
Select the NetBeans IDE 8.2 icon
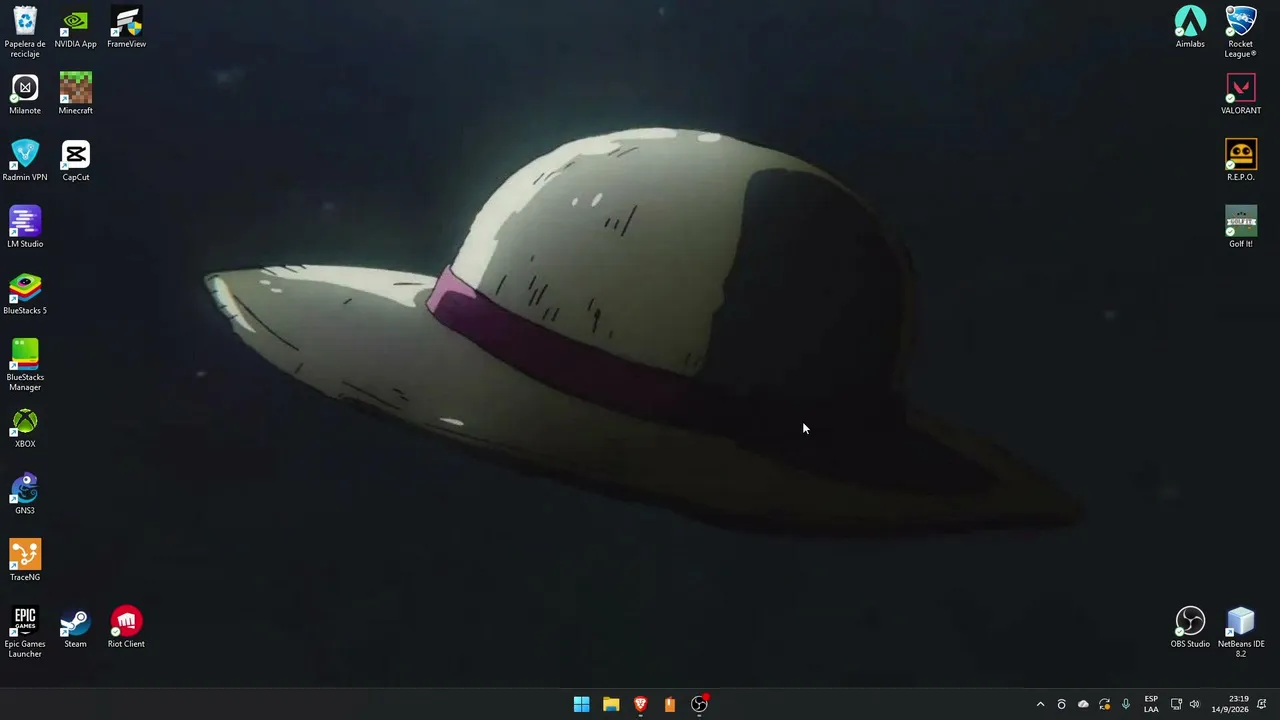(x=1241, y=632)
